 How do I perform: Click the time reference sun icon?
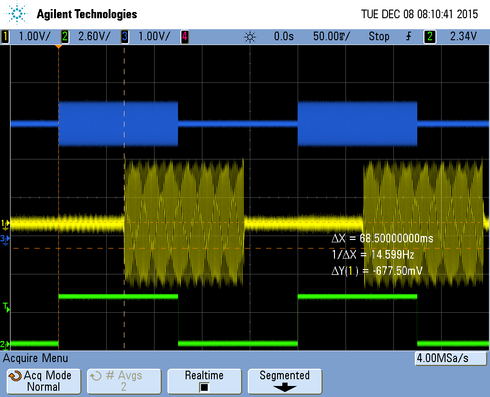250,37
